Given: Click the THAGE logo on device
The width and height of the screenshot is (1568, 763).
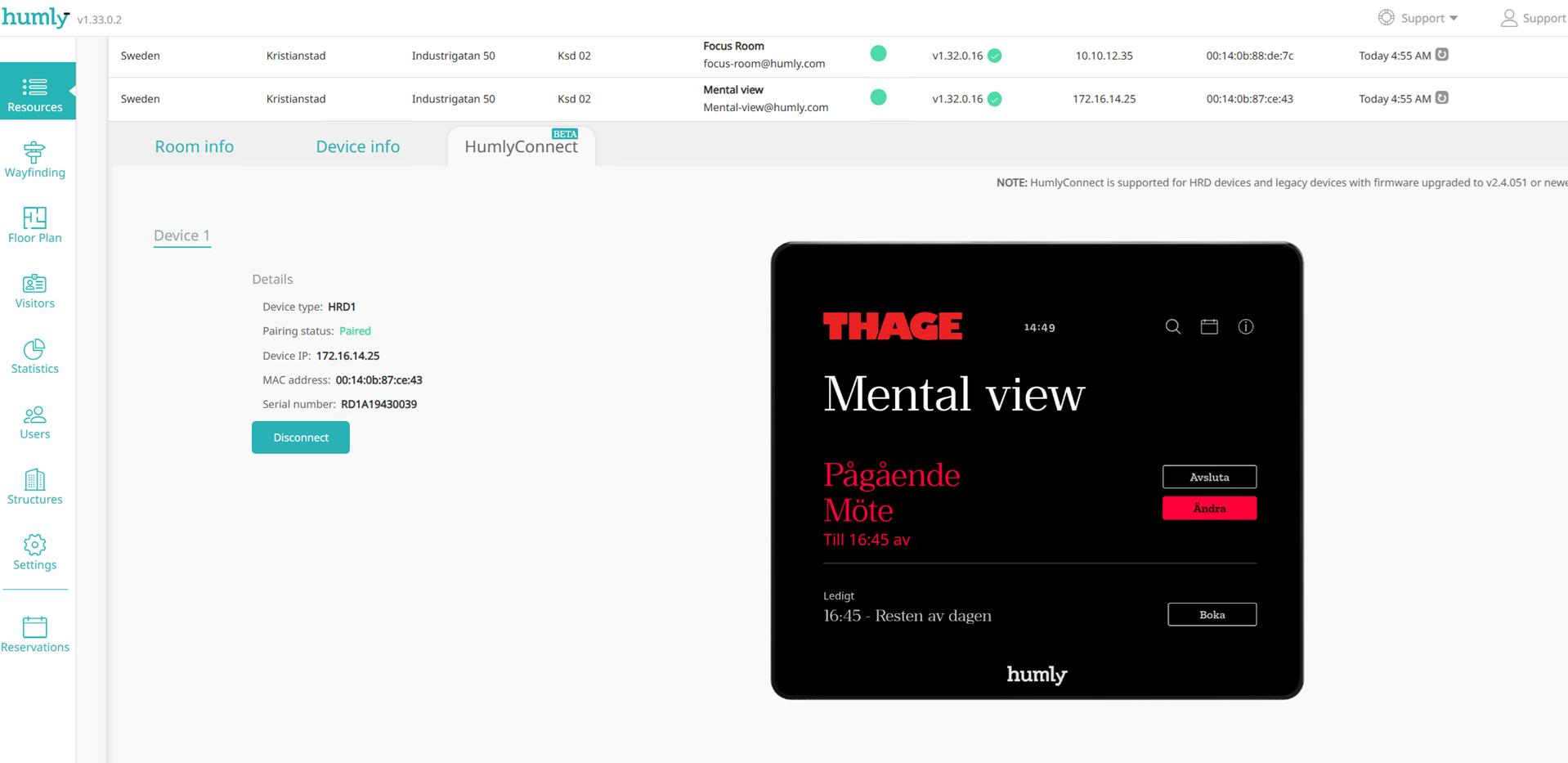Looking at the screenshot, I should coord(893,325).
